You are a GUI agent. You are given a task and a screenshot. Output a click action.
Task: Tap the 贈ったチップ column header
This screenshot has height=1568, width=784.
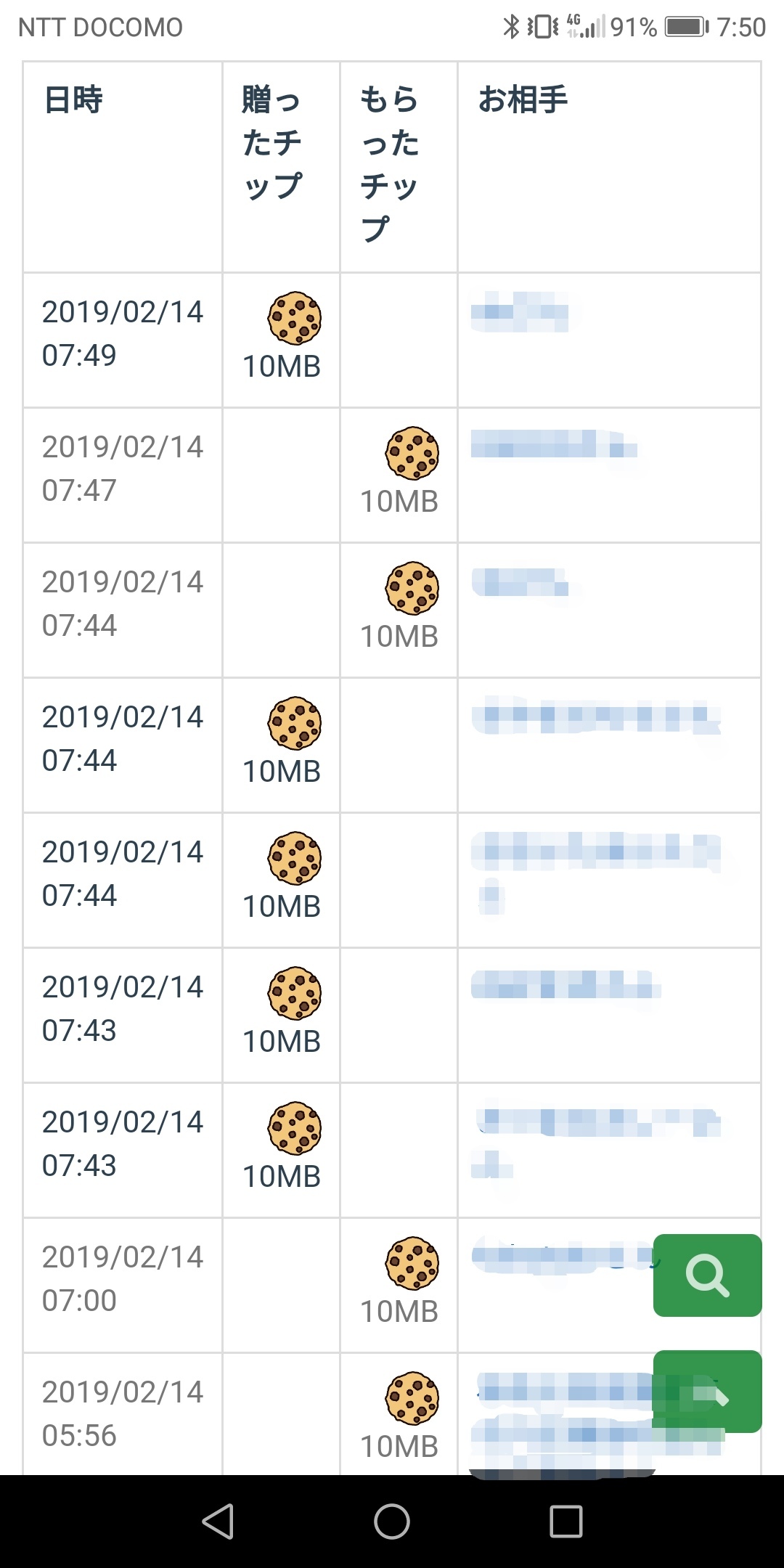(272, 142)
